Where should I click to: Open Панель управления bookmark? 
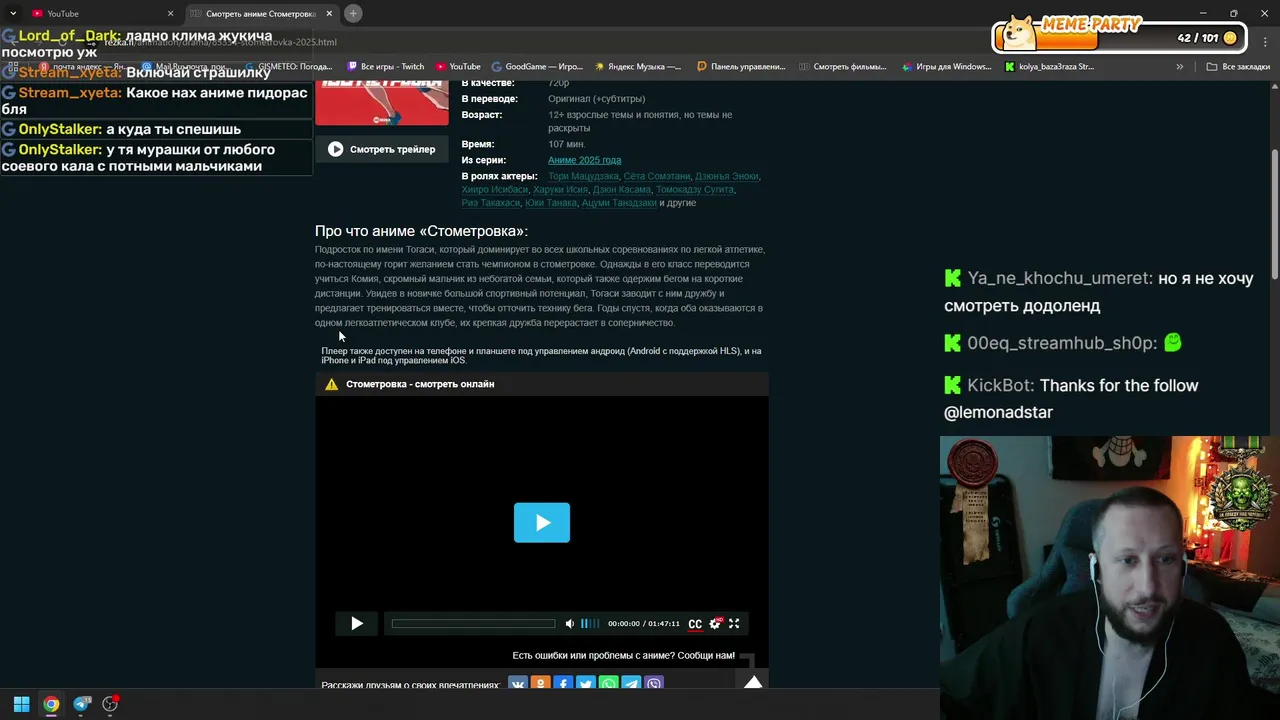741,67
